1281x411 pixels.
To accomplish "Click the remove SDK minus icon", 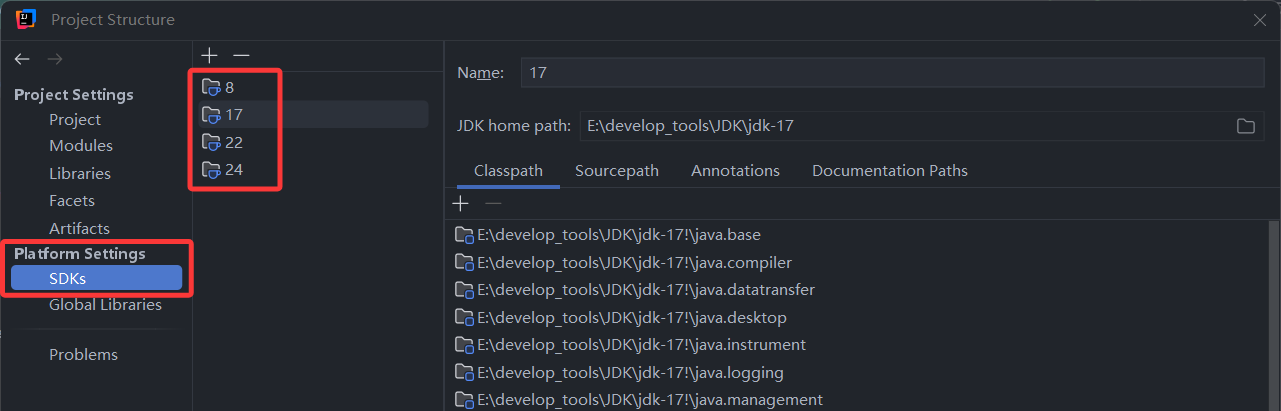I will [x=241, y=55].
